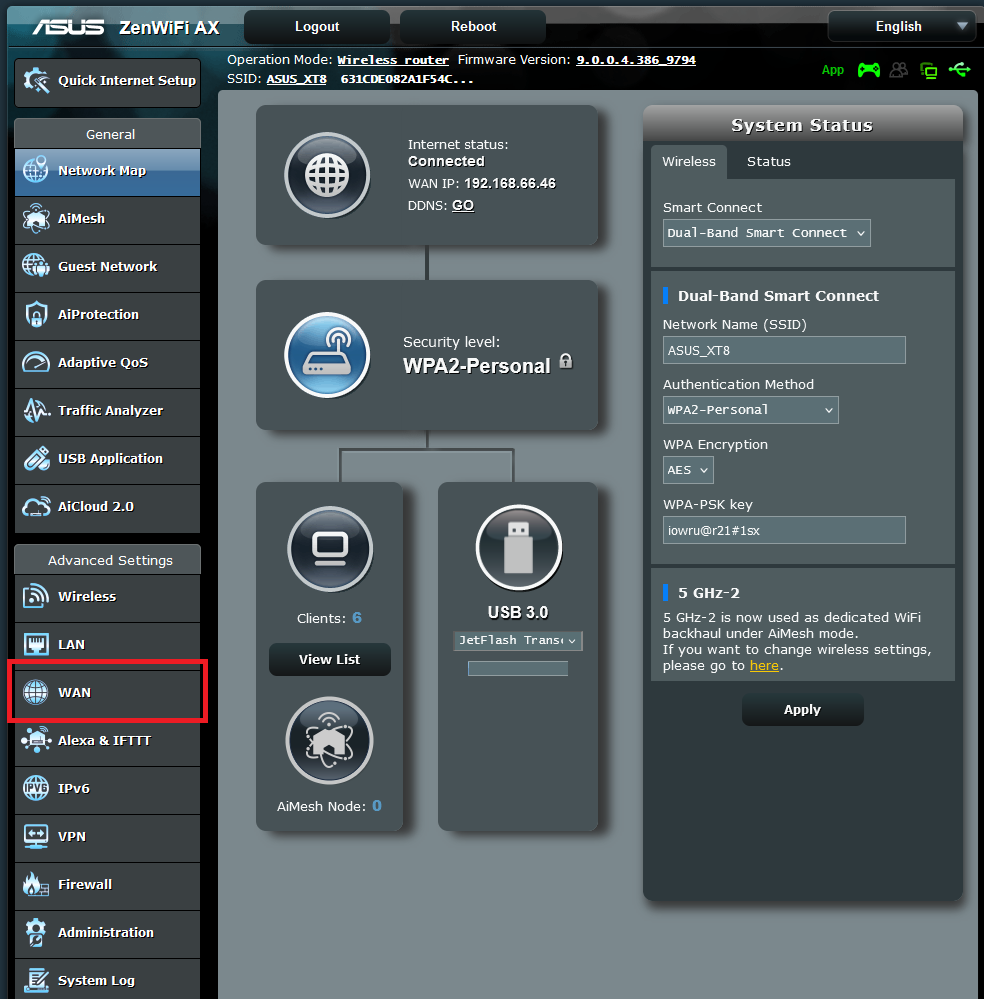Open the English language selector
The width and height of the screenshot is (984, 999).
[x=901, y=27]
